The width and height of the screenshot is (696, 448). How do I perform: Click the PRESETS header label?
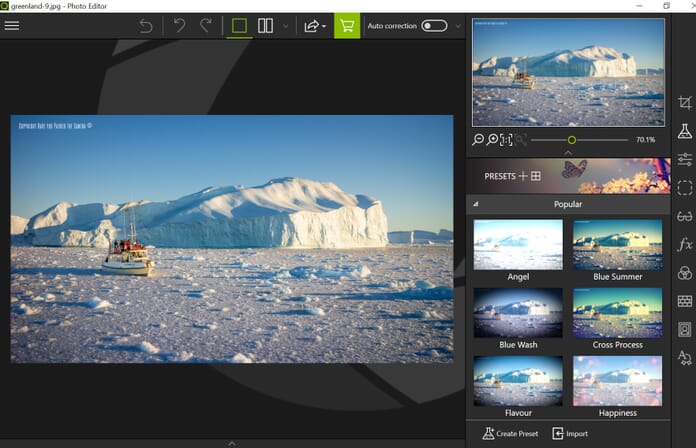500,176
